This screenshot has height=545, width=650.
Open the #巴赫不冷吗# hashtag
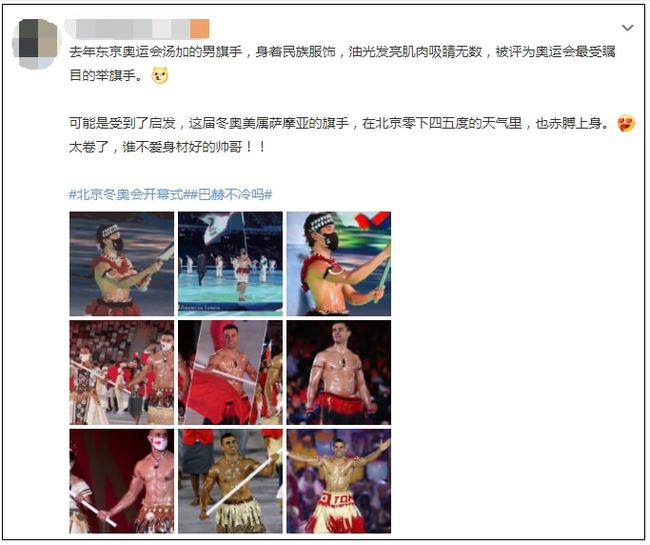(x=228, y=194)
